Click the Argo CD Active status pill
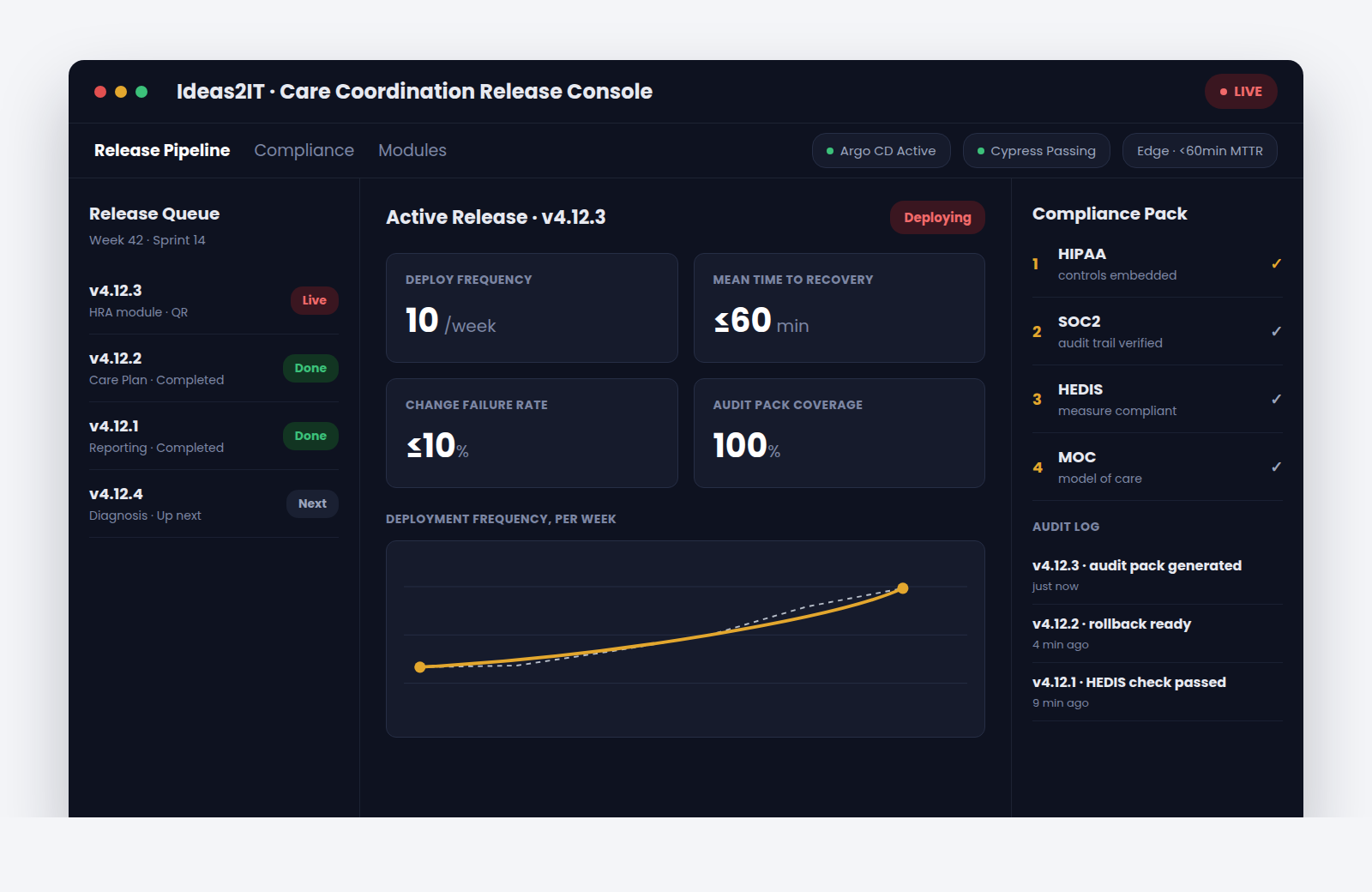1372x892 pixels. [x=881, y=151]
